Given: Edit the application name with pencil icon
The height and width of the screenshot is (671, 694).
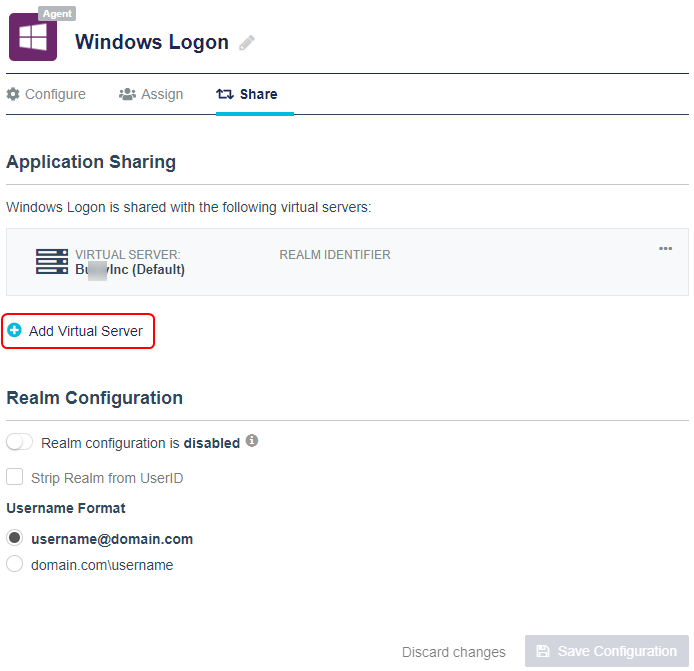Looking at the screenshot, I should coord(247,43).
